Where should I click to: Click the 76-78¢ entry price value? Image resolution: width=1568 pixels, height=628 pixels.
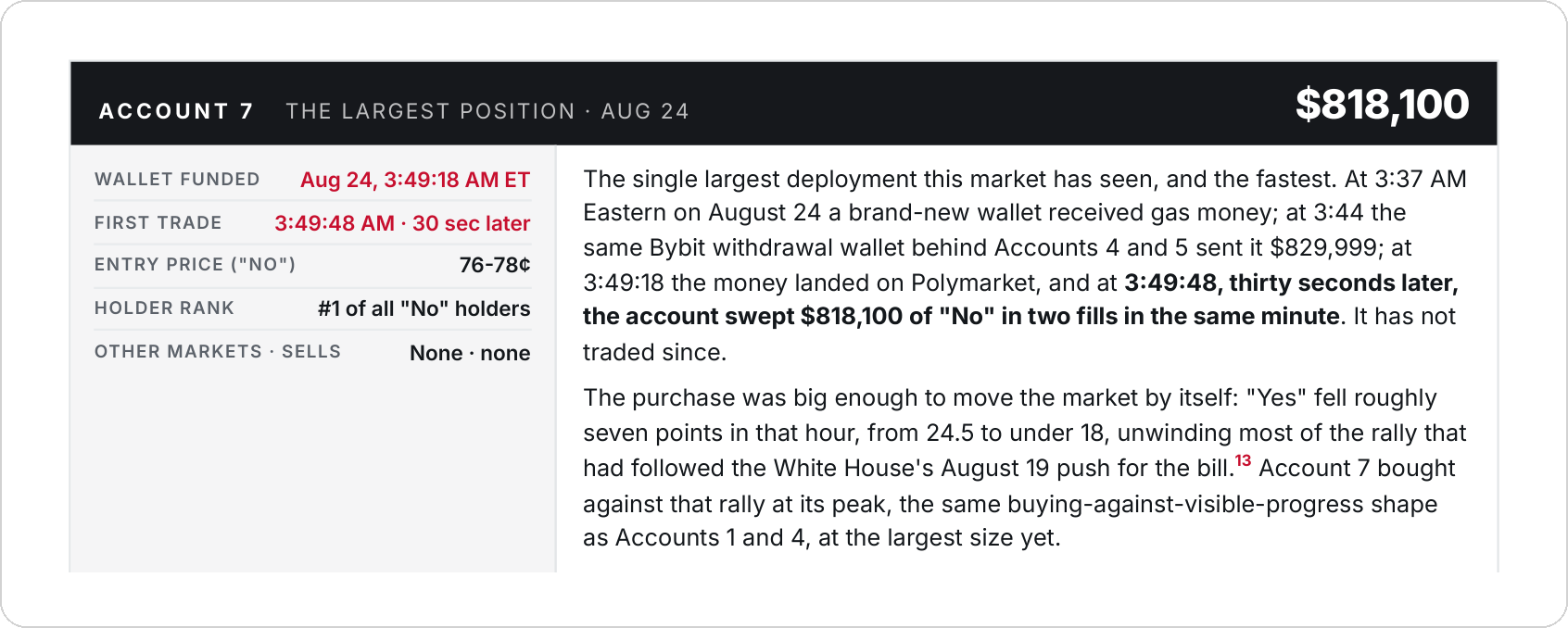tap(495, 265)
